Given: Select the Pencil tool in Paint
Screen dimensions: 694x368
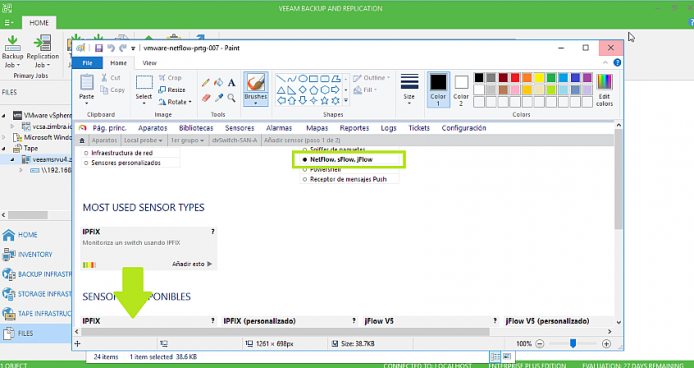Looking at the screenshot, I should click(206, 83).
